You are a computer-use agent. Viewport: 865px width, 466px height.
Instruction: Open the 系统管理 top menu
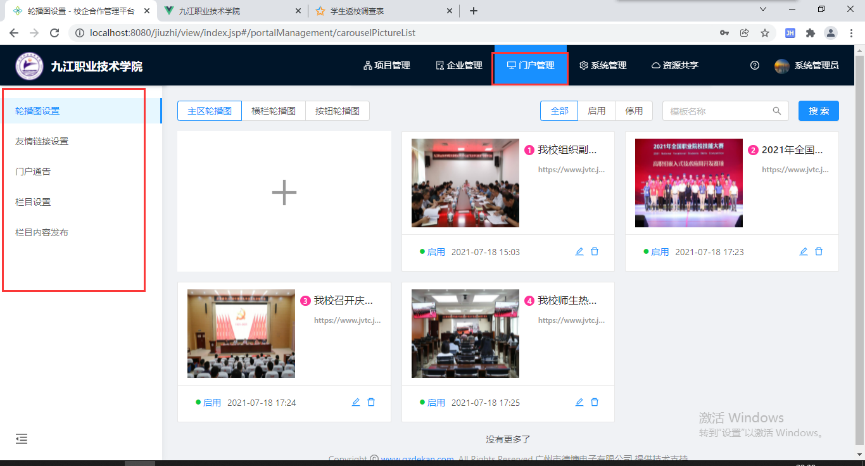(x=603, y=66)
